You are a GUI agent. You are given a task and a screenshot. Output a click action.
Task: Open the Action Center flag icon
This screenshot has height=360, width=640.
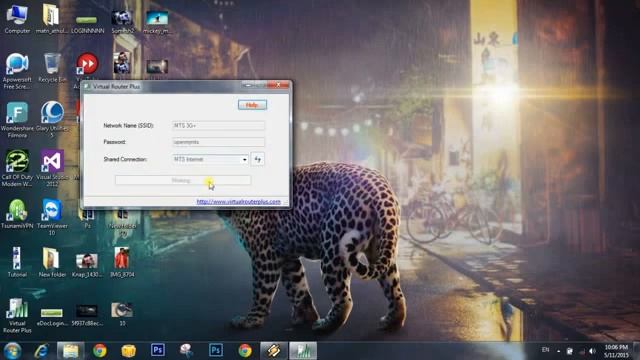[569, 351]
